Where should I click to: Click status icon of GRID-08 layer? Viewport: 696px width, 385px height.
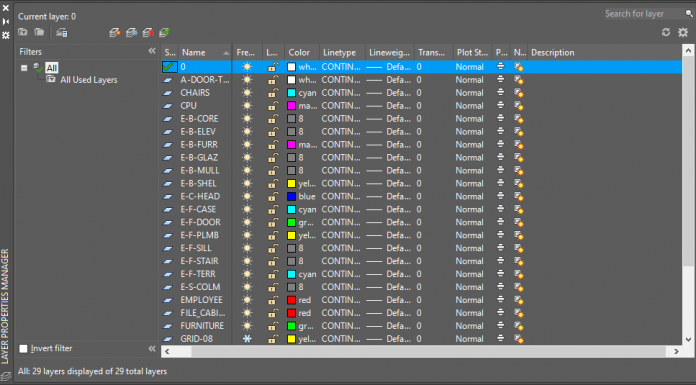(168, 339)
